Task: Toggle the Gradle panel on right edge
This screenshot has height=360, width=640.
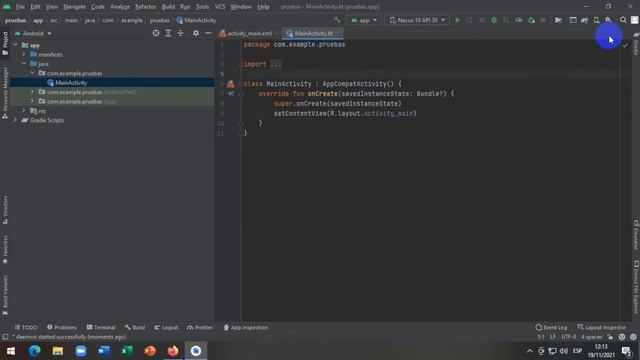Action: pyautogui.click(x=636, y=44)
